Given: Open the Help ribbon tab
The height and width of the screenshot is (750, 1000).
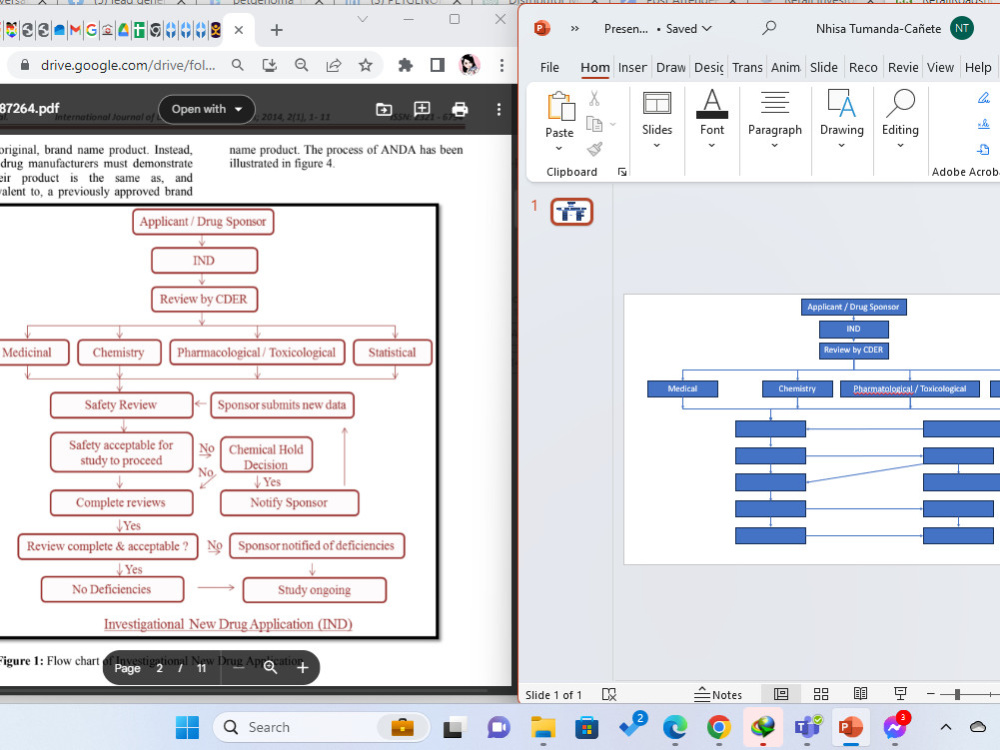Looking at the screenshot, I should (x=978, y=68).
